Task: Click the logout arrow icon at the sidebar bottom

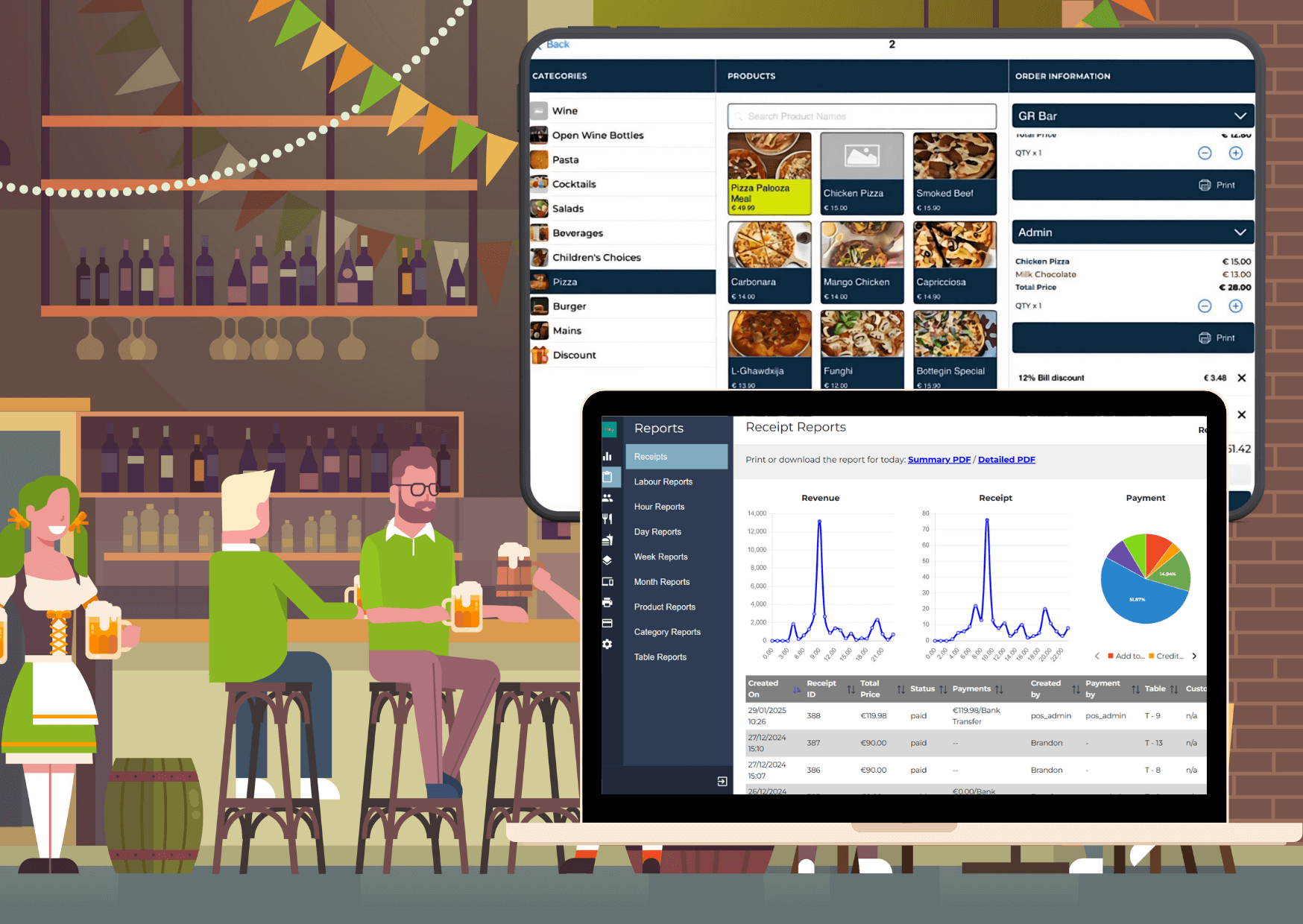Action: point(722,781)
